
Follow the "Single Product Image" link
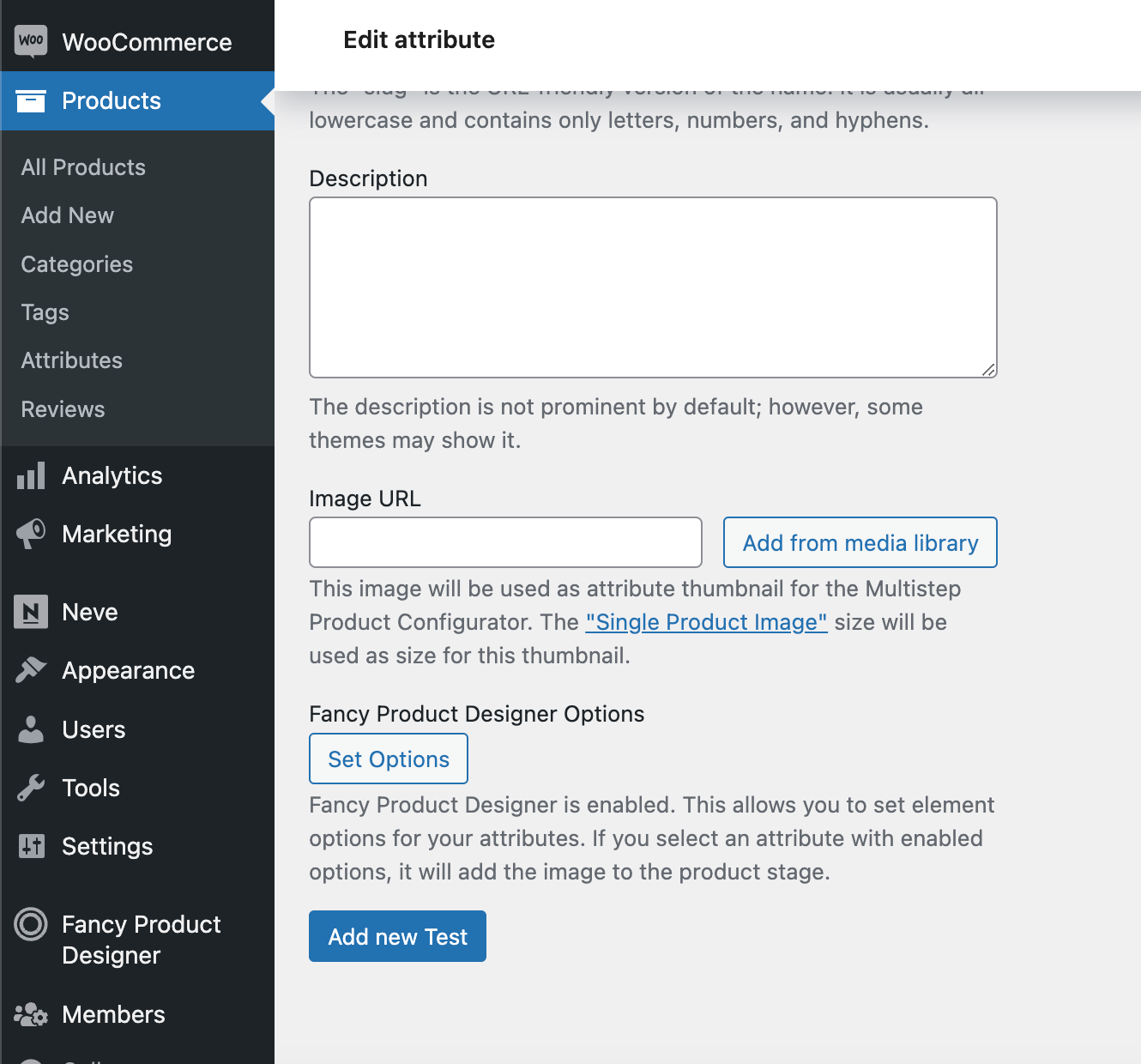(x=706, y=622)
